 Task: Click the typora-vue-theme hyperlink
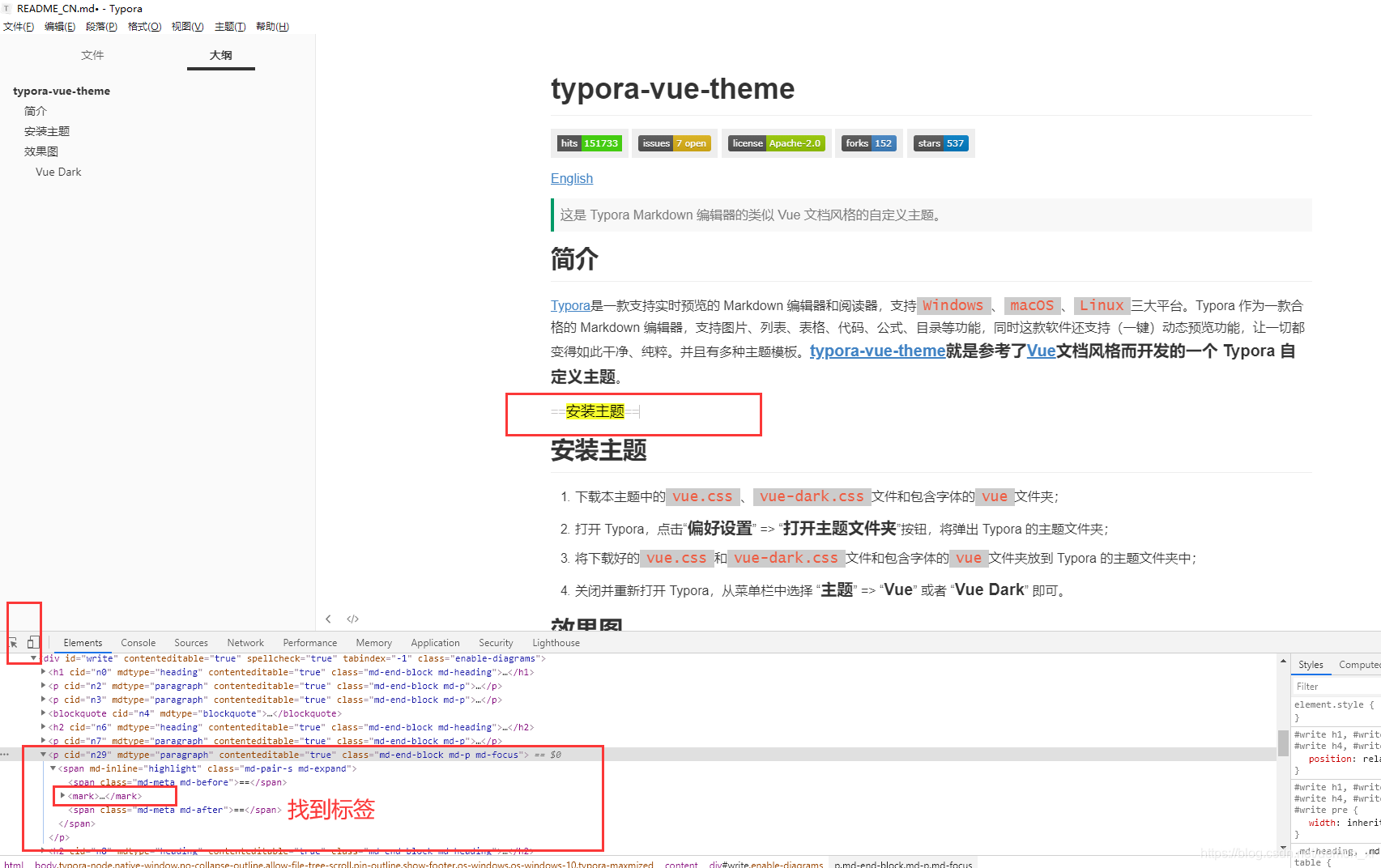pos(876,351)
